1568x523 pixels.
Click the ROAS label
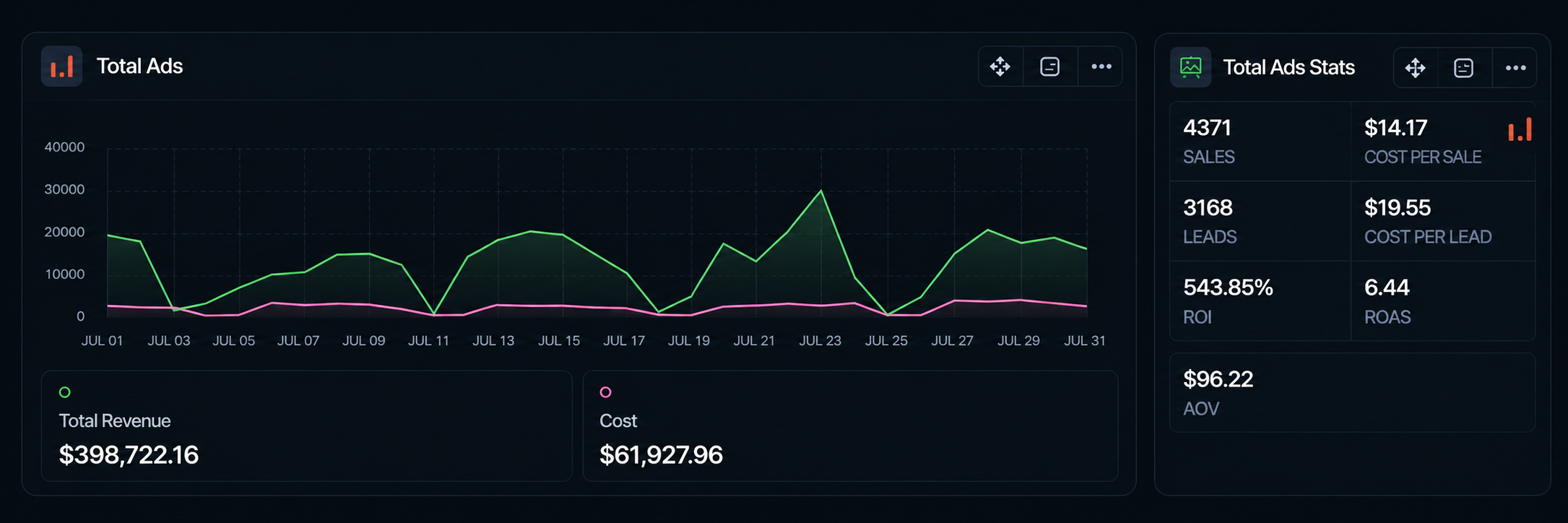tap(1387, 317)
